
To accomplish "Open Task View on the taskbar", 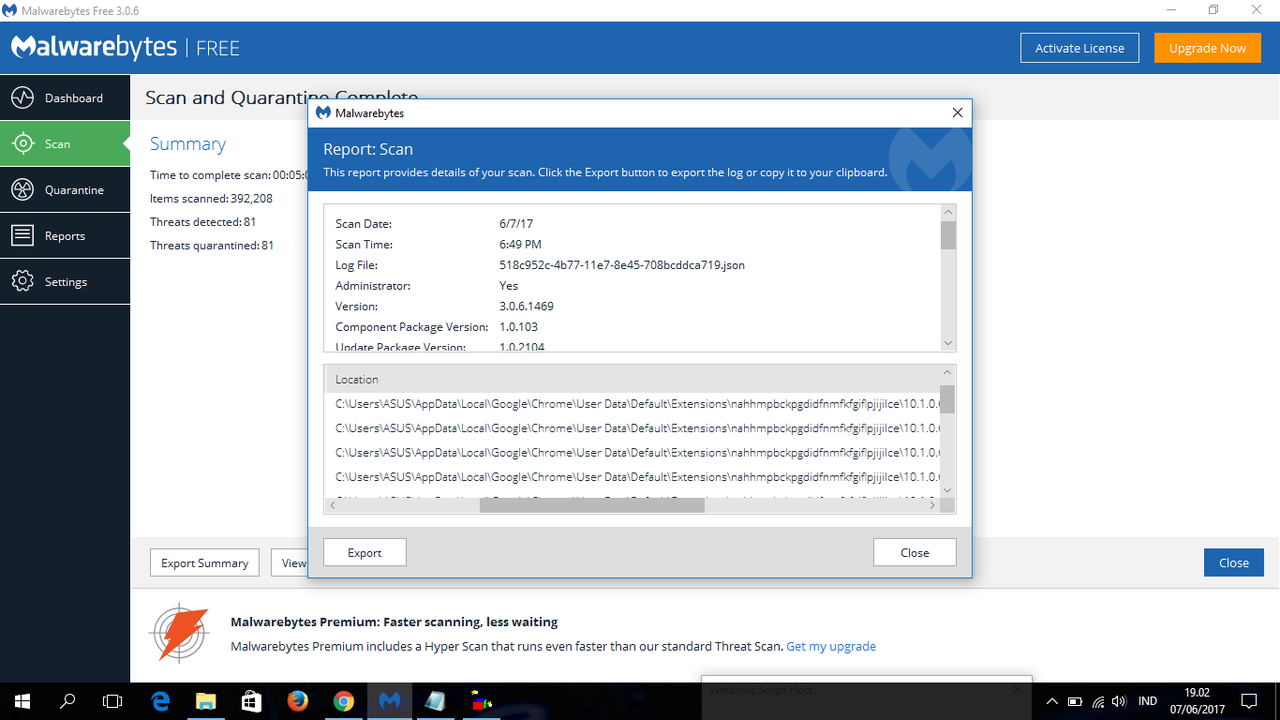I will [x=113, y=701].
